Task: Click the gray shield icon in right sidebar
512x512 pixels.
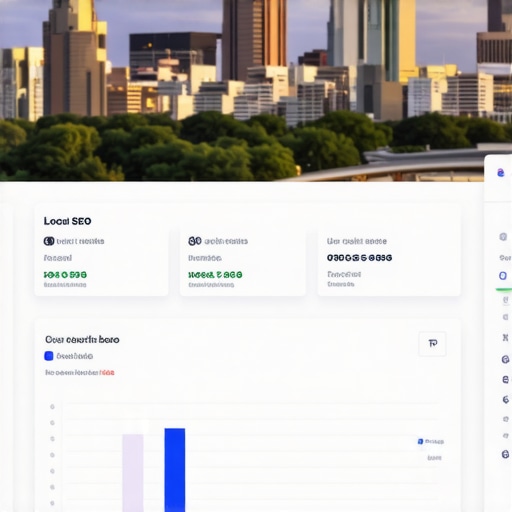Action: click(503, 237)
